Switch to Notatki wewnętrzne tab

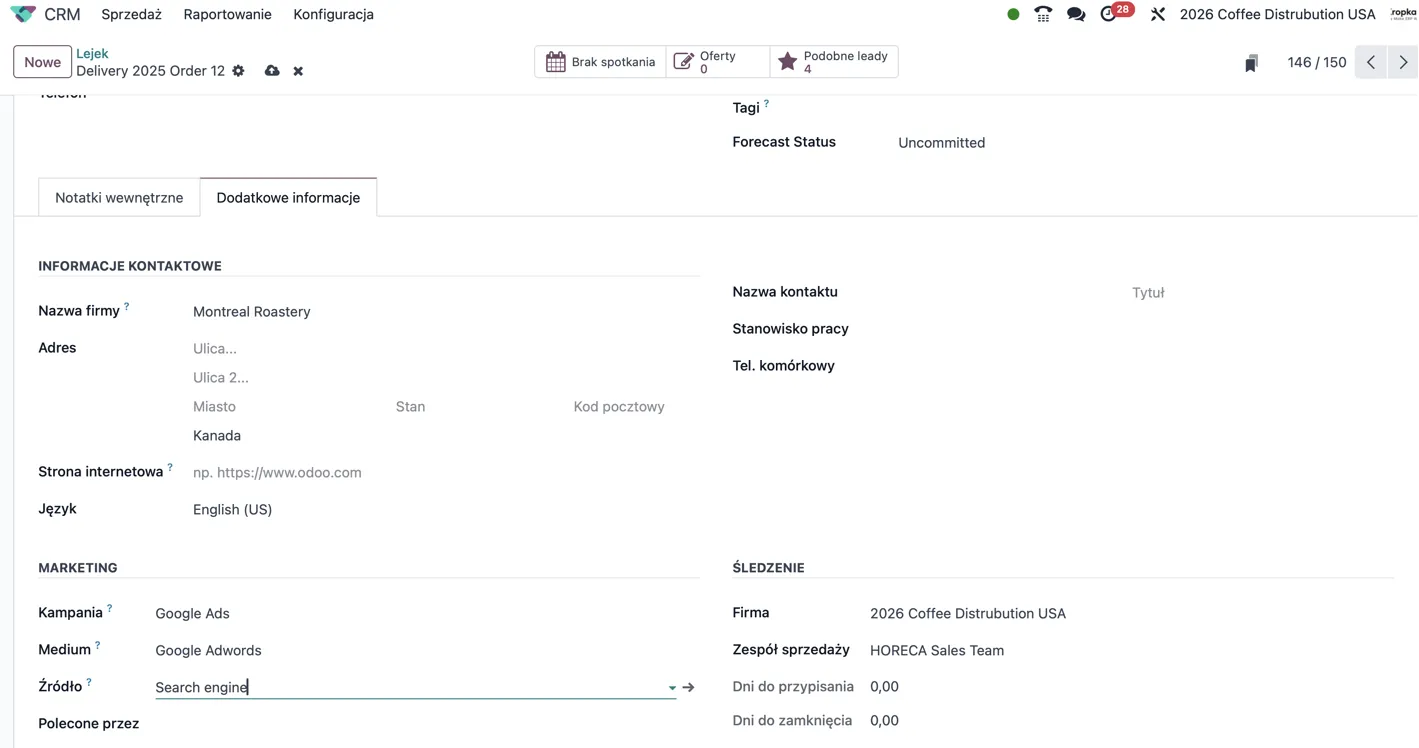[119, 197]
